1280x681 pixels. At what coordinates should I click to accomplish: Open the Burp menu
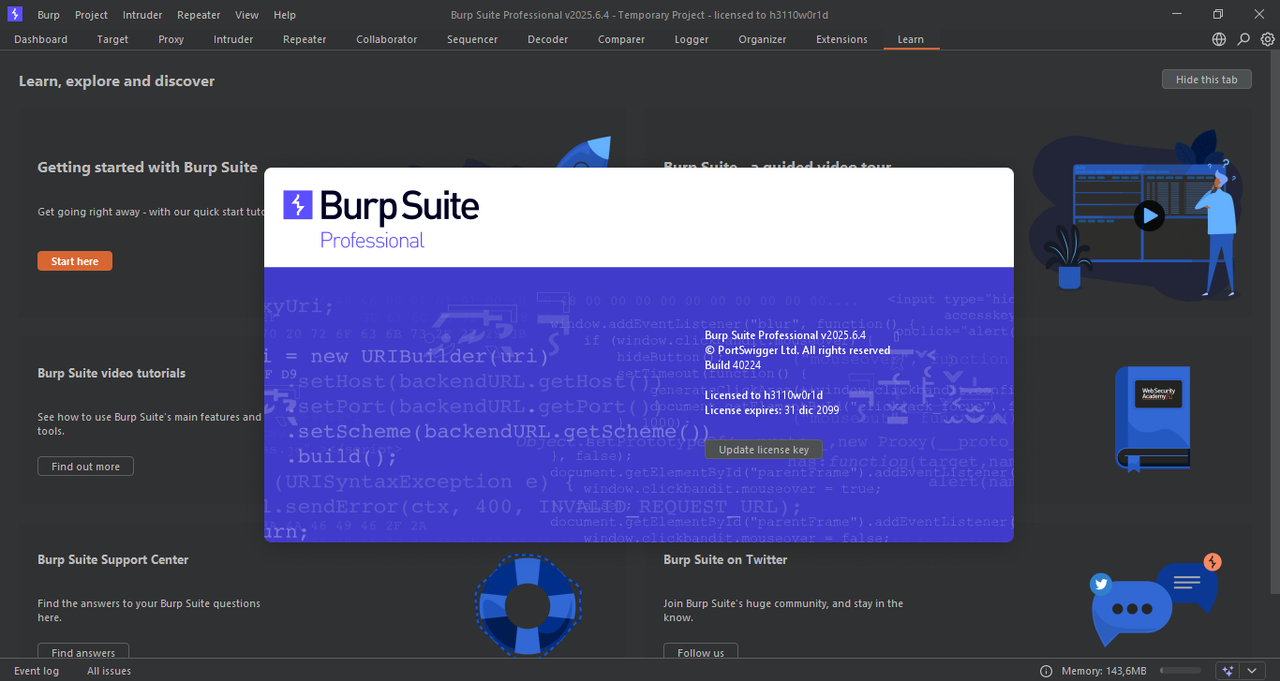[48, 15]
